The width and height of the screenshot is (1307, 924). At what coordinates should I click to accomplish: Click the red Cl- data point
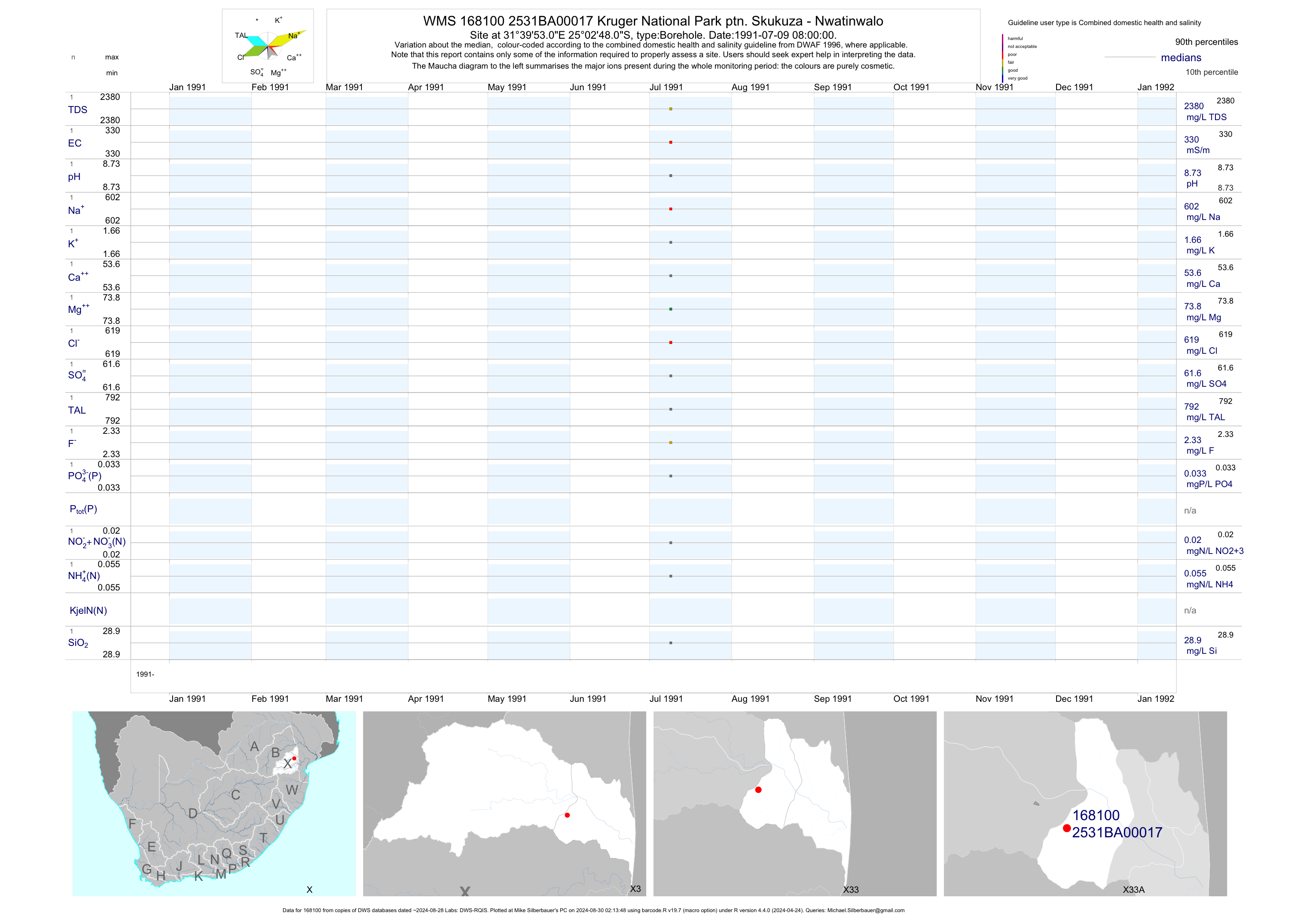[x=670, y=342]
